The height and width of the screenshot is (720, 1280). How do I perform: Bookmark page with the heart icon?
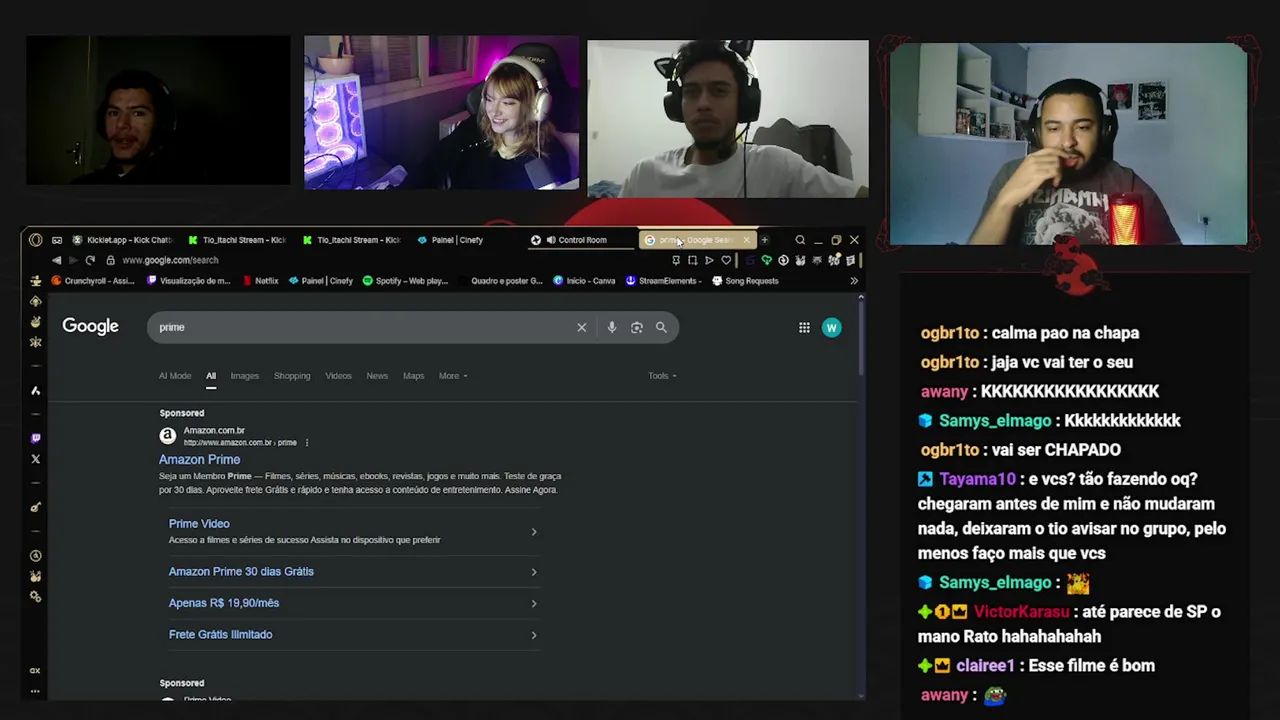pos(726,260)
